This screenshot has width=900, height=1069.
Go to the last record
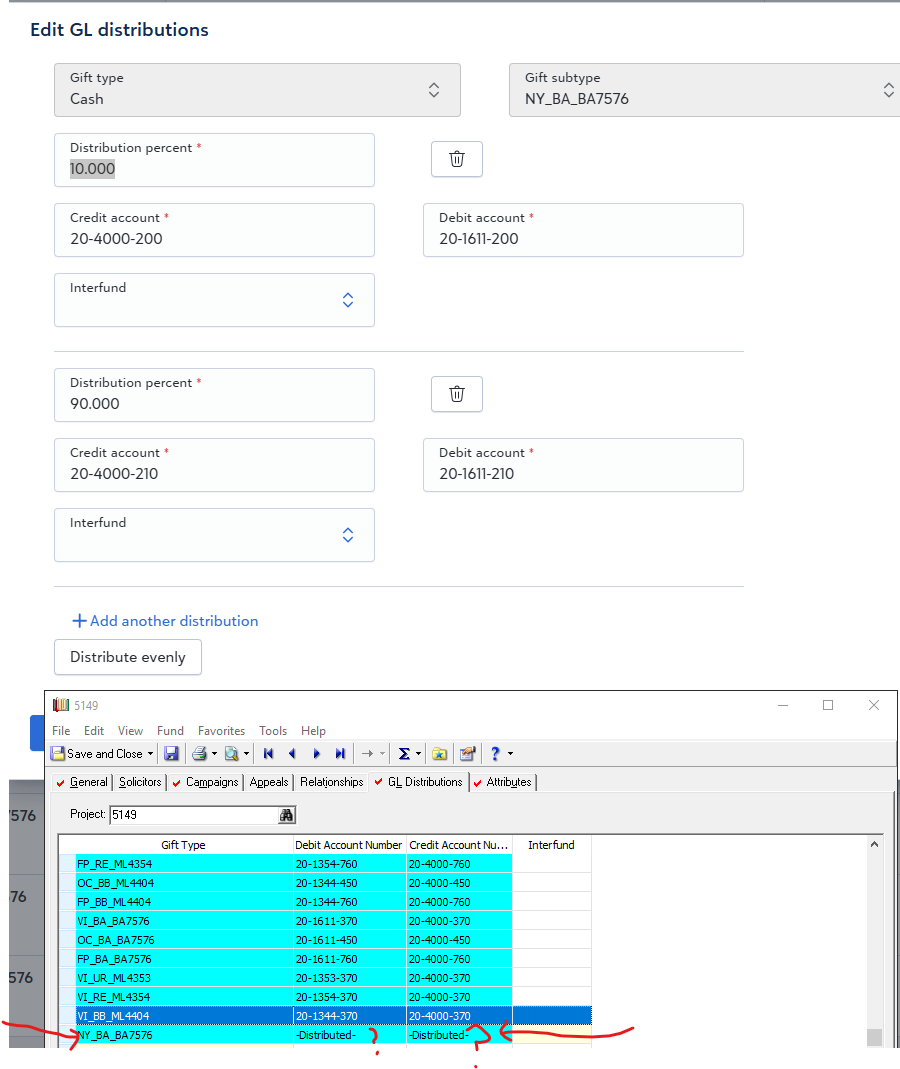coord(340,753)
